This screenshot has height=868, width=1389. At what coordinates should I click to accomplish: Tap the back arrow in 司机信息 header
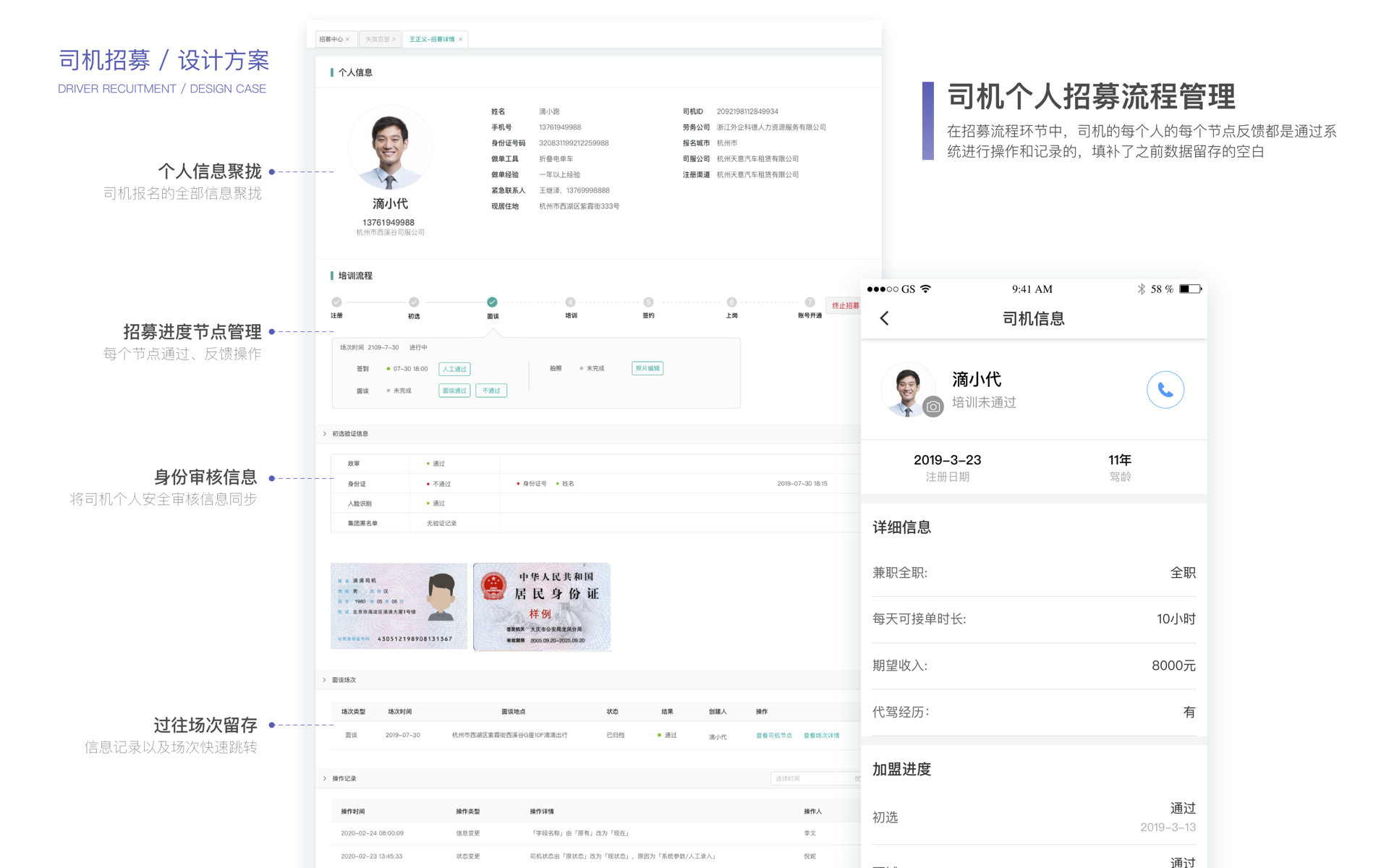click(884, 318)
